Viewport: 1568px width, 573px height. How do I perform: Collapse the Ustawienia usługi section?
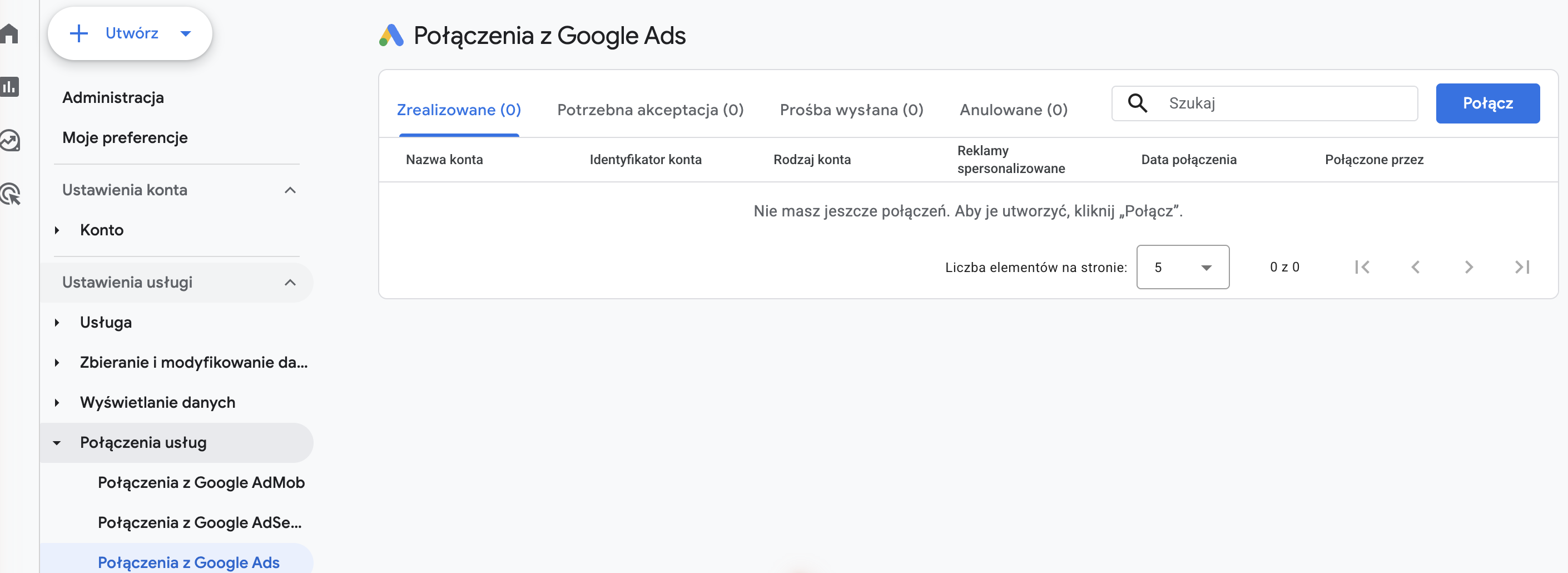[x=290, y=283]
